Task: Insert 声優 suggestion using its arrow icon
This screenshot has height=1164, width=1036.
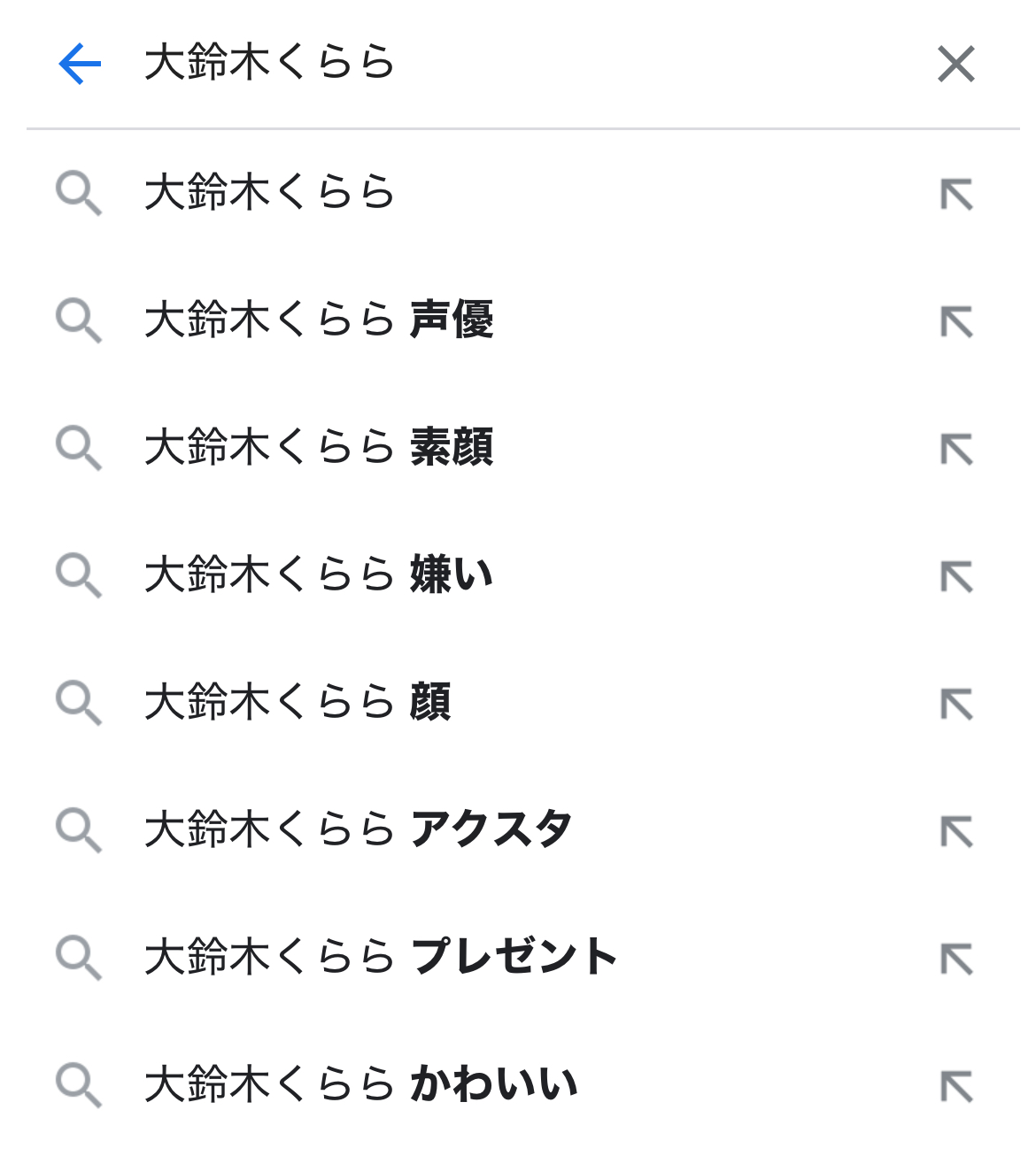Action: (956, 321)
